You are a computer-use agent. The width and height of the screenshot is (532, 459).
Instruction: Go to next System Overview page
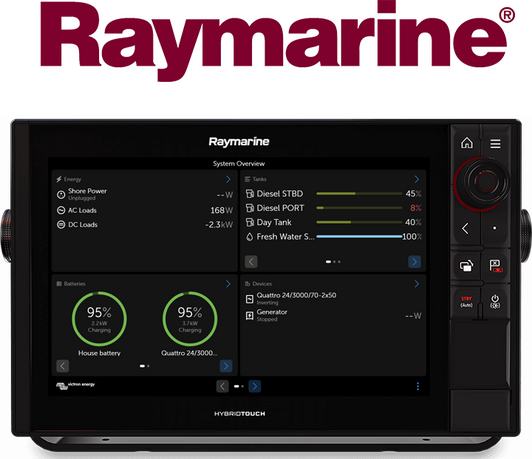coord(255,386)
